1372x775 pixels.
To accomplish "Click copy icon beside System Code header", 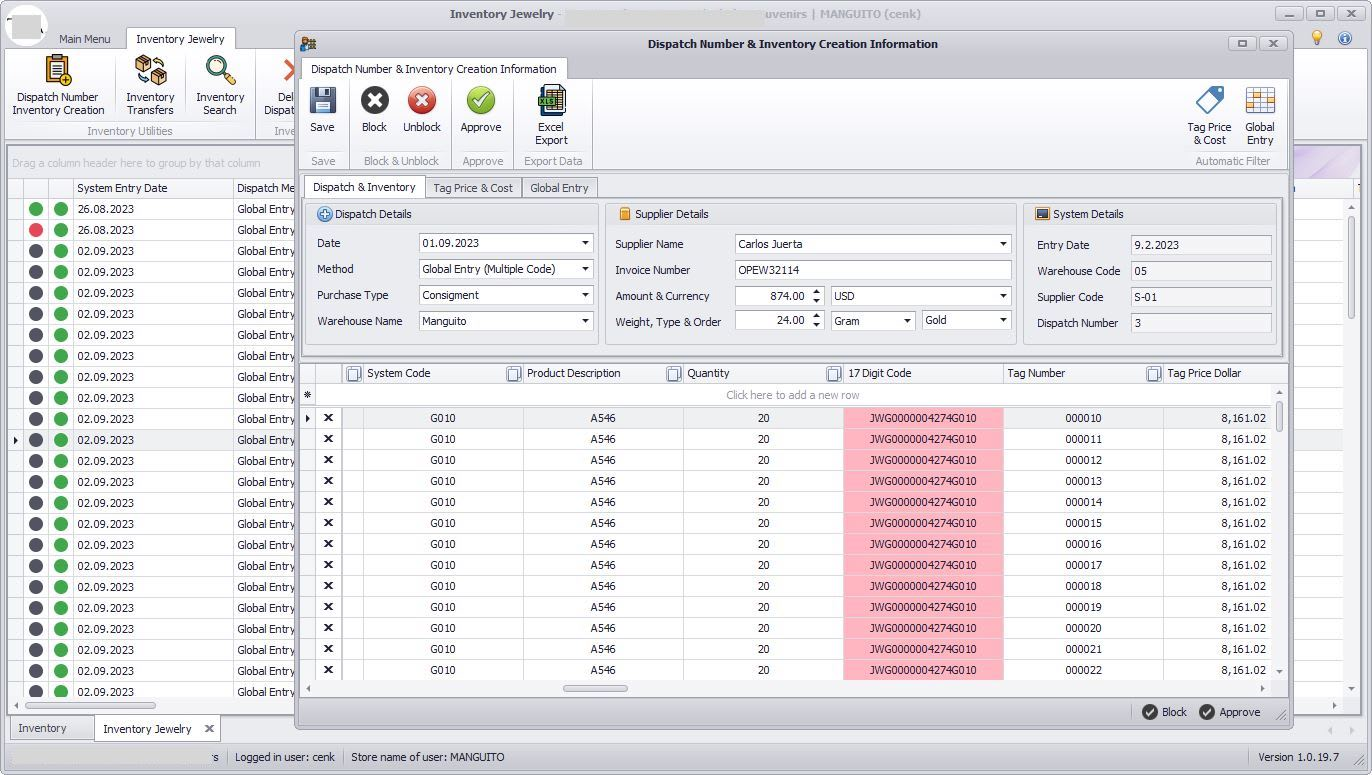I will click(353, 373).
